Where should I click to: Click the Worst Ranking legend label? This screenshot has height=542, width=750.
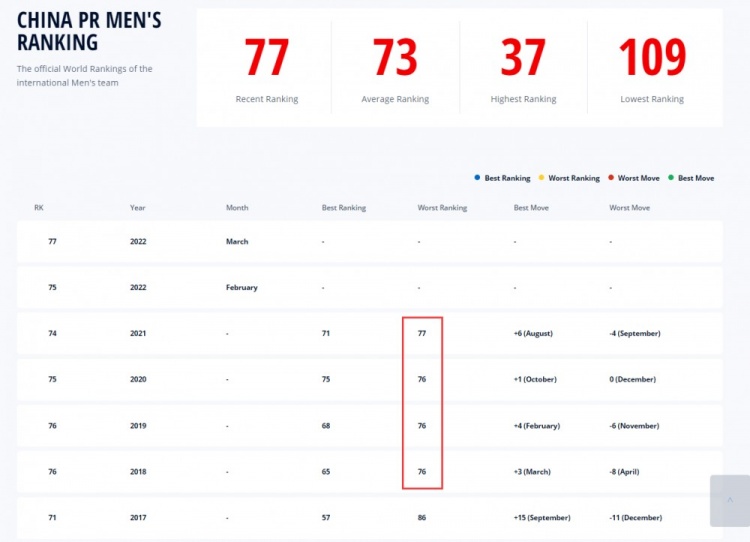[574, 178]
